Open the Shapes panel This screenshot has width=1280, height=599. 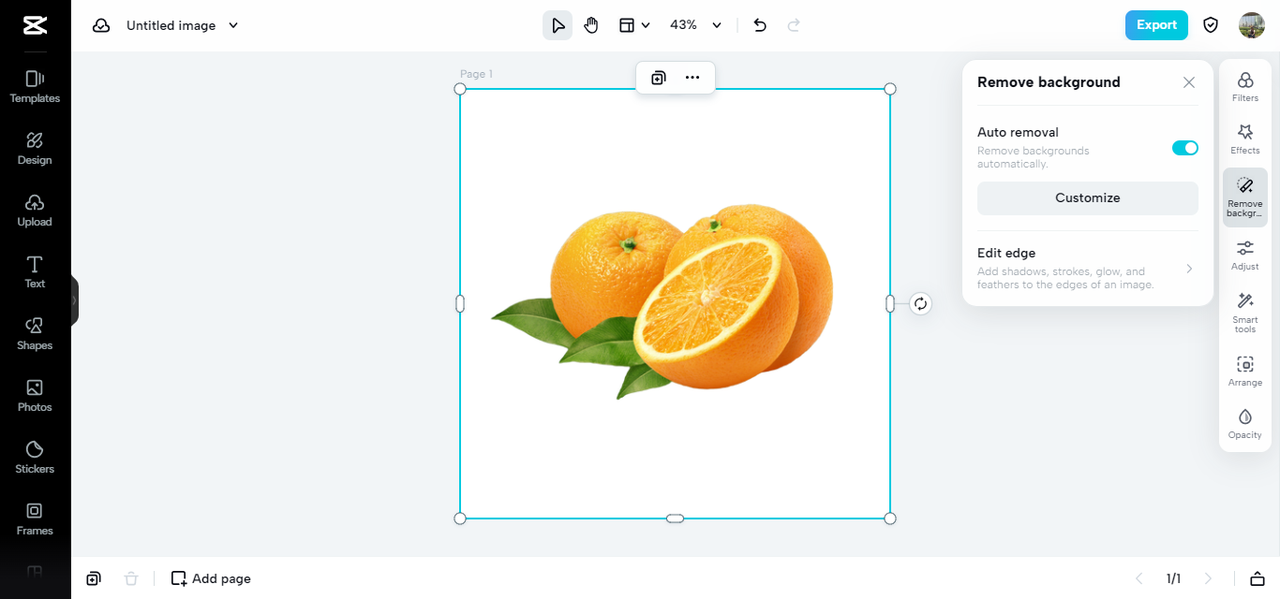35,334
